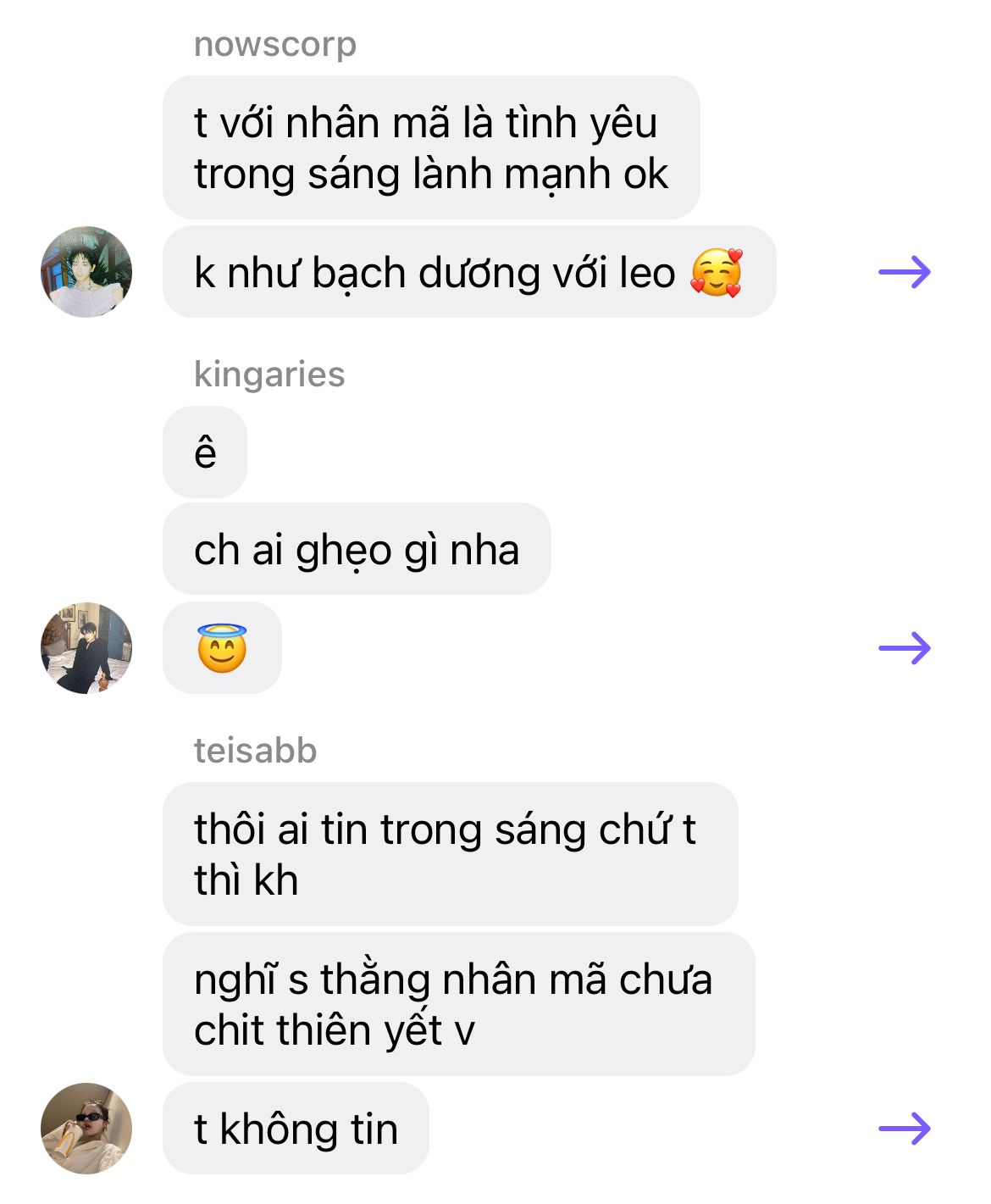Viewport: 991px width, 1204px height.
Task: Tap the nowscorp username label
Action: 275,44
